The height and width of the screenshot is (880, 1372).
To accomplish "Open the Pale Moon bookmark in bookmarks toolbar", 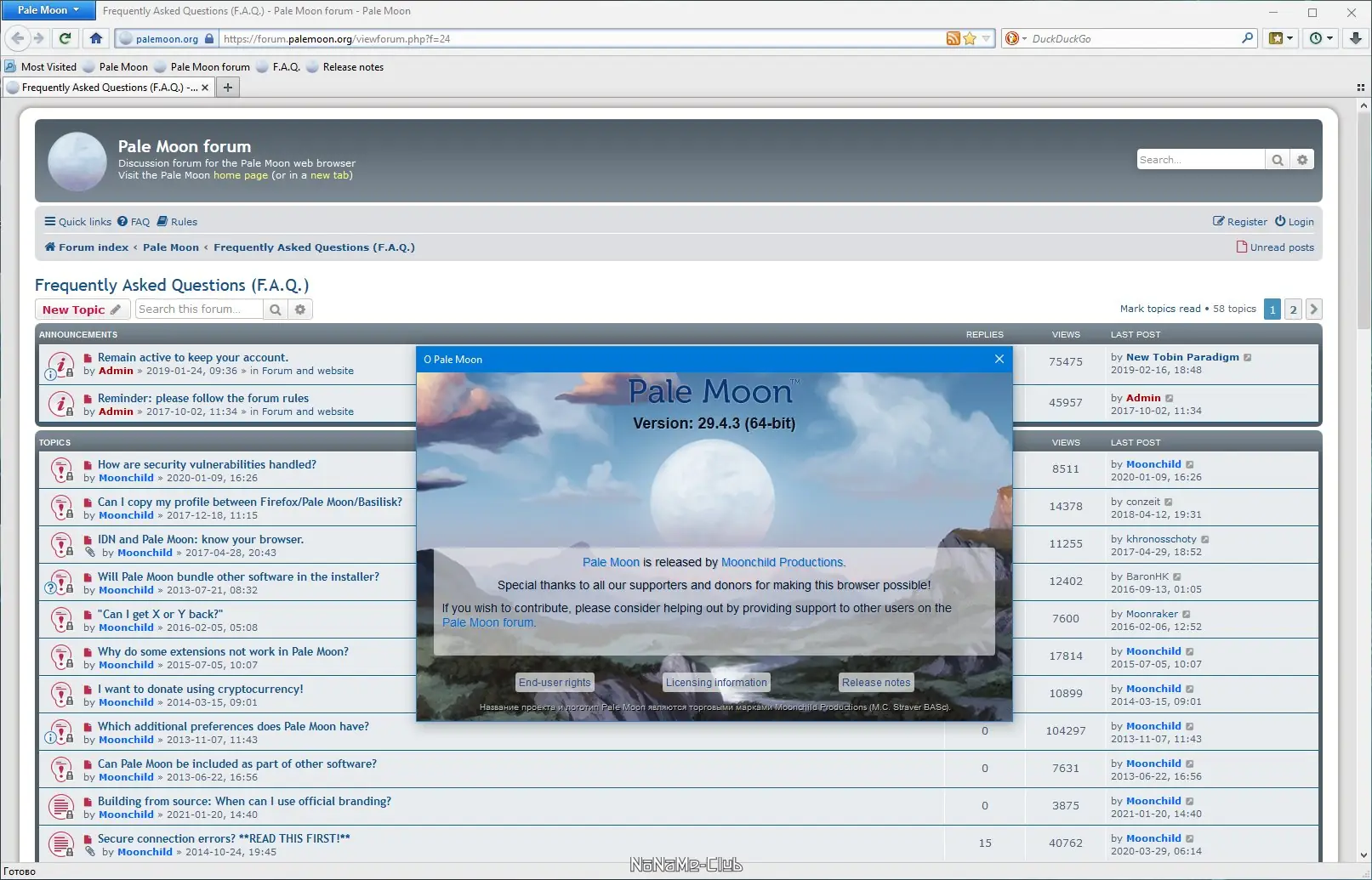I will [x=115, y=67].
